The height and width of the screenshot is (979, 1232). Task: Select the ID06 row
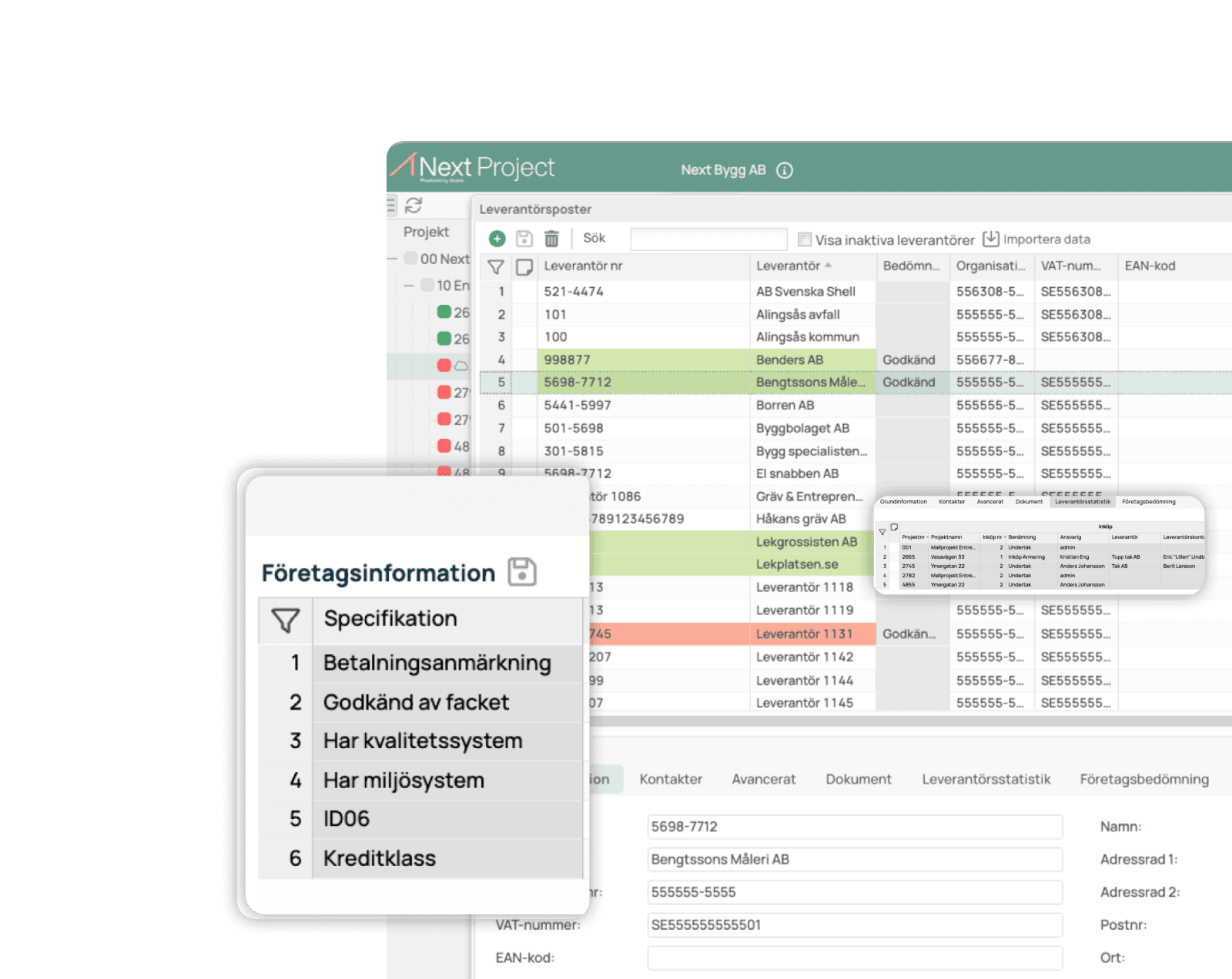tap(420, 819)
